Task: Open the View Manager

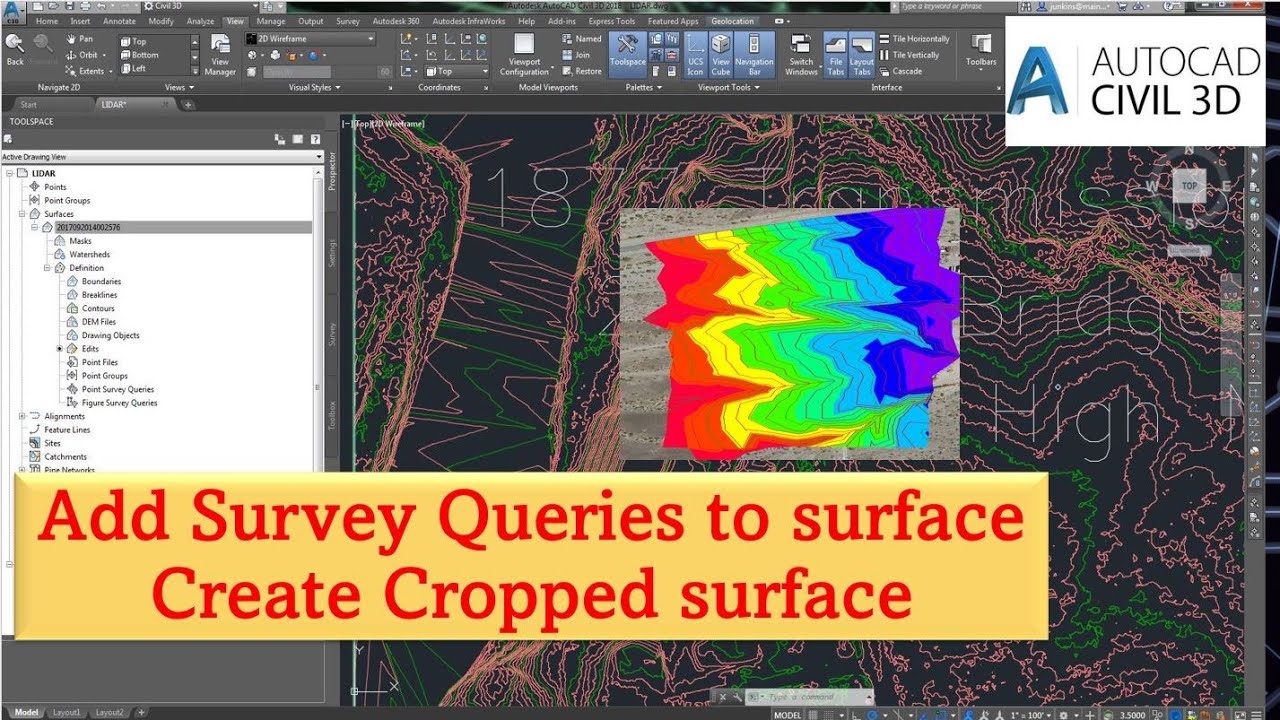Action: pyautogui.click(x=220, y=55)
